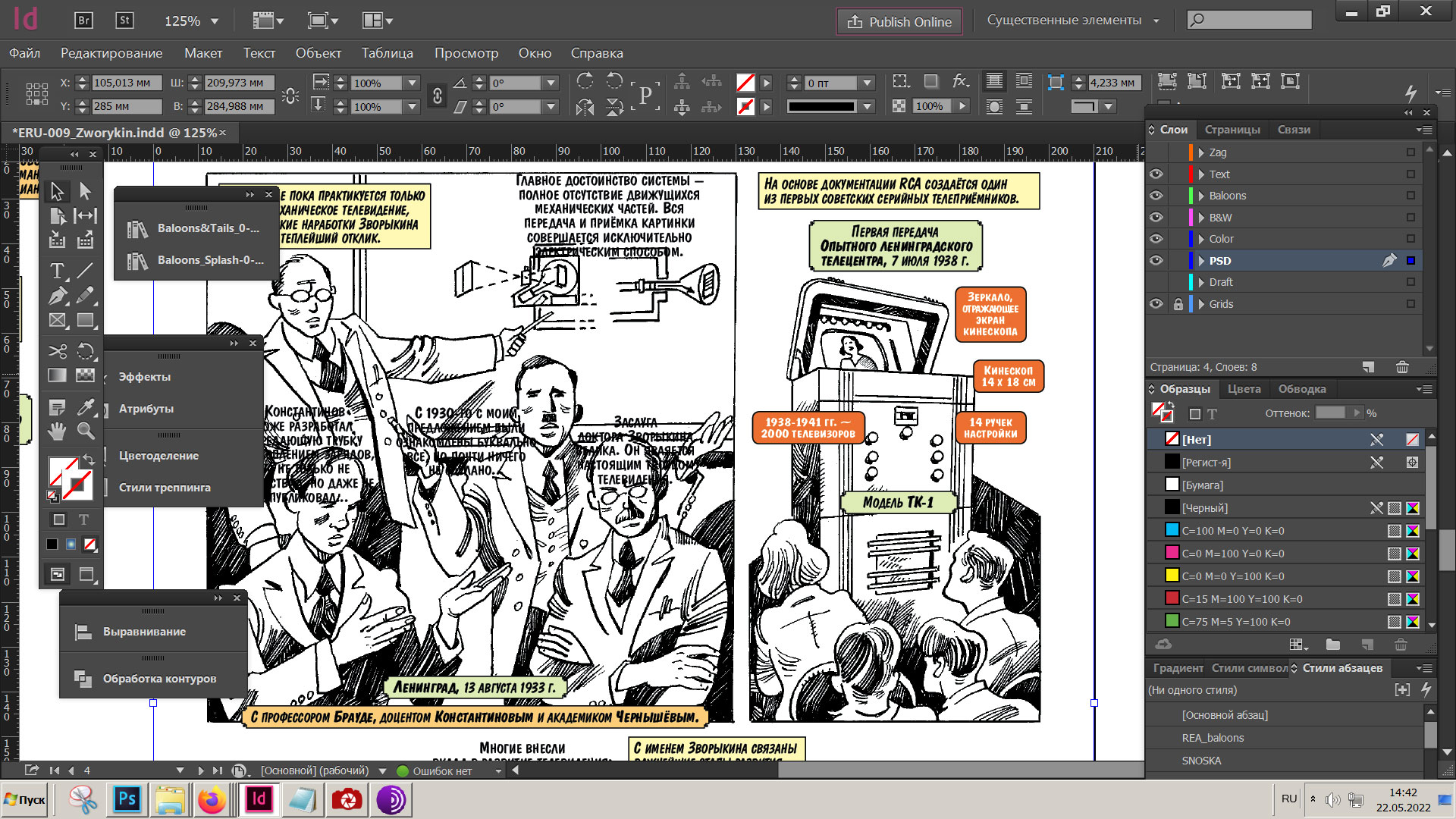1456x819 pixels.
Task: Select the Line tool
Action: (x=85, y=271)
